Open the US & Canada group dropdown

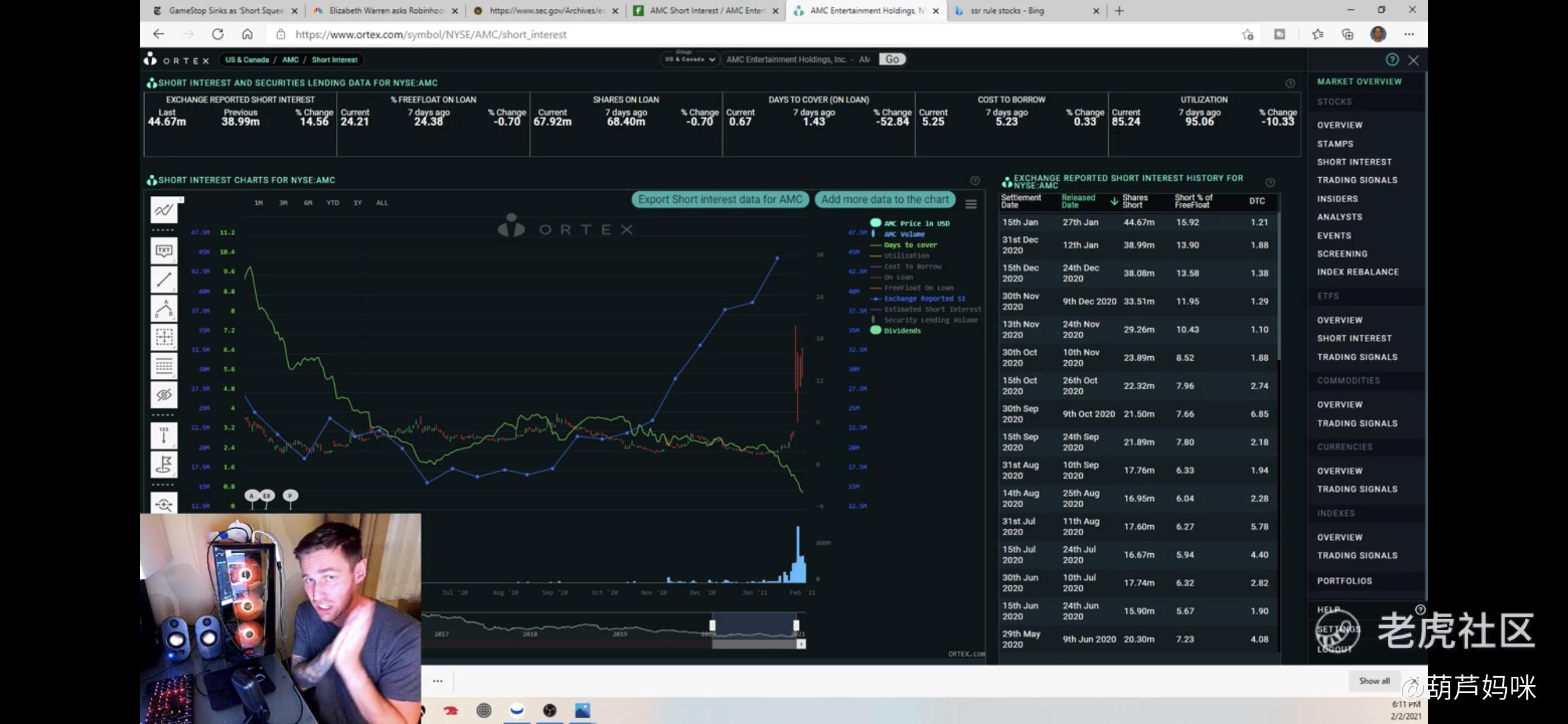click(x=689, y=59)
